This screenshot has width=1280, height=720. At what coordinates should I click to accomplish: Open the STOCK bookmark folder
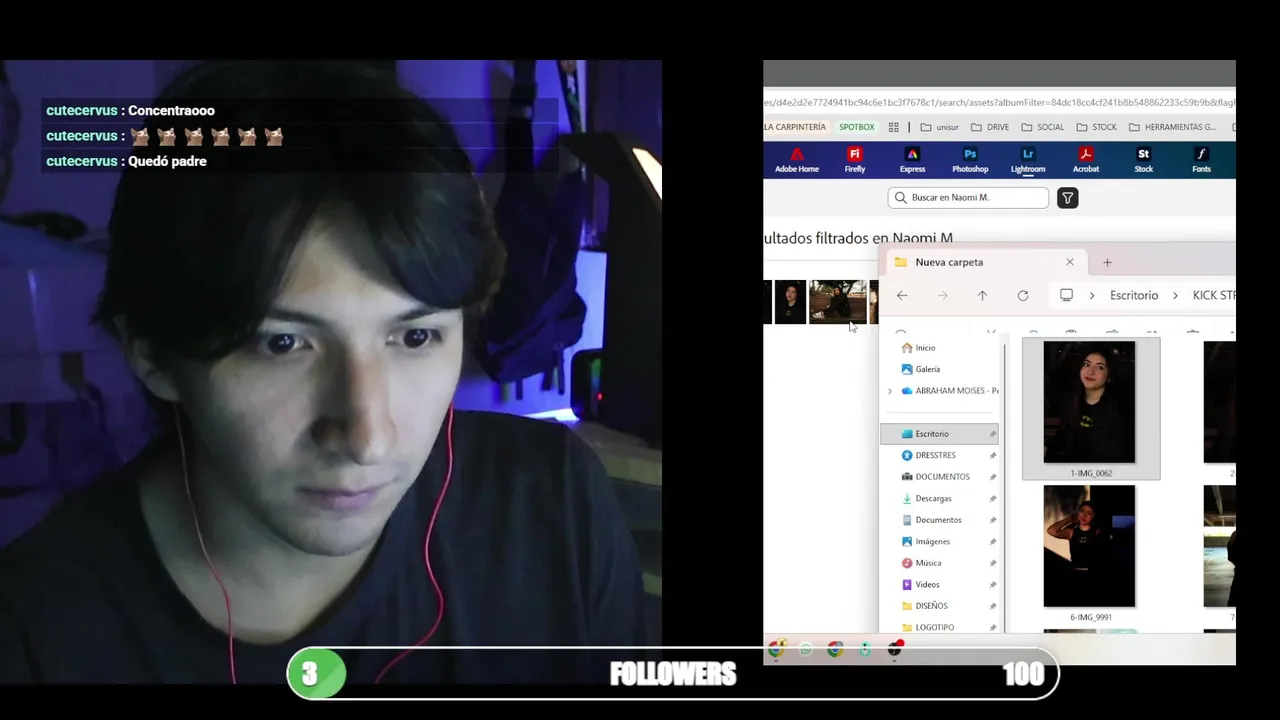tap(1097, 127)
